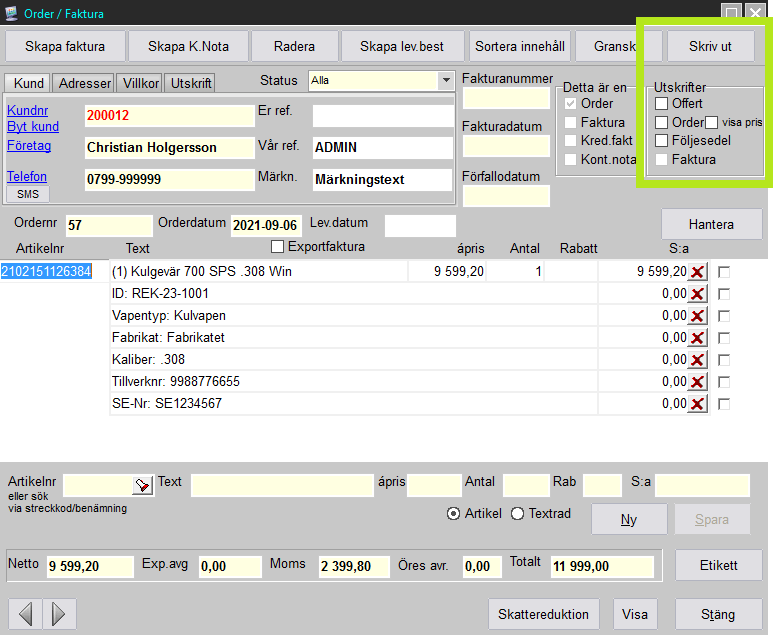Go to previous order arrow
This screenshot has height=635, width=774.
[27, 613]
